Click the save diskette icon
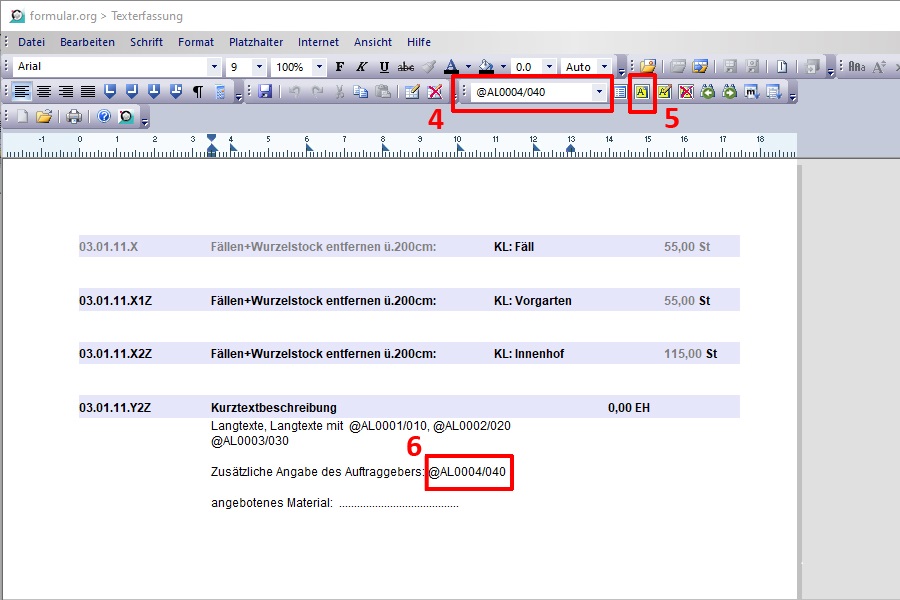Viewport: 900px width, 600px height. [x=265, y=92]
